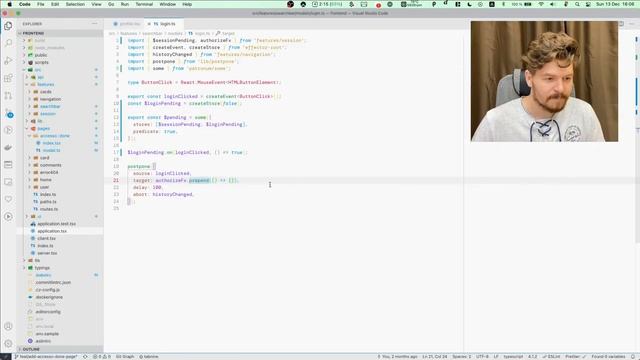
Task: Click Git Graph in status bar
Action: (125, 357)
